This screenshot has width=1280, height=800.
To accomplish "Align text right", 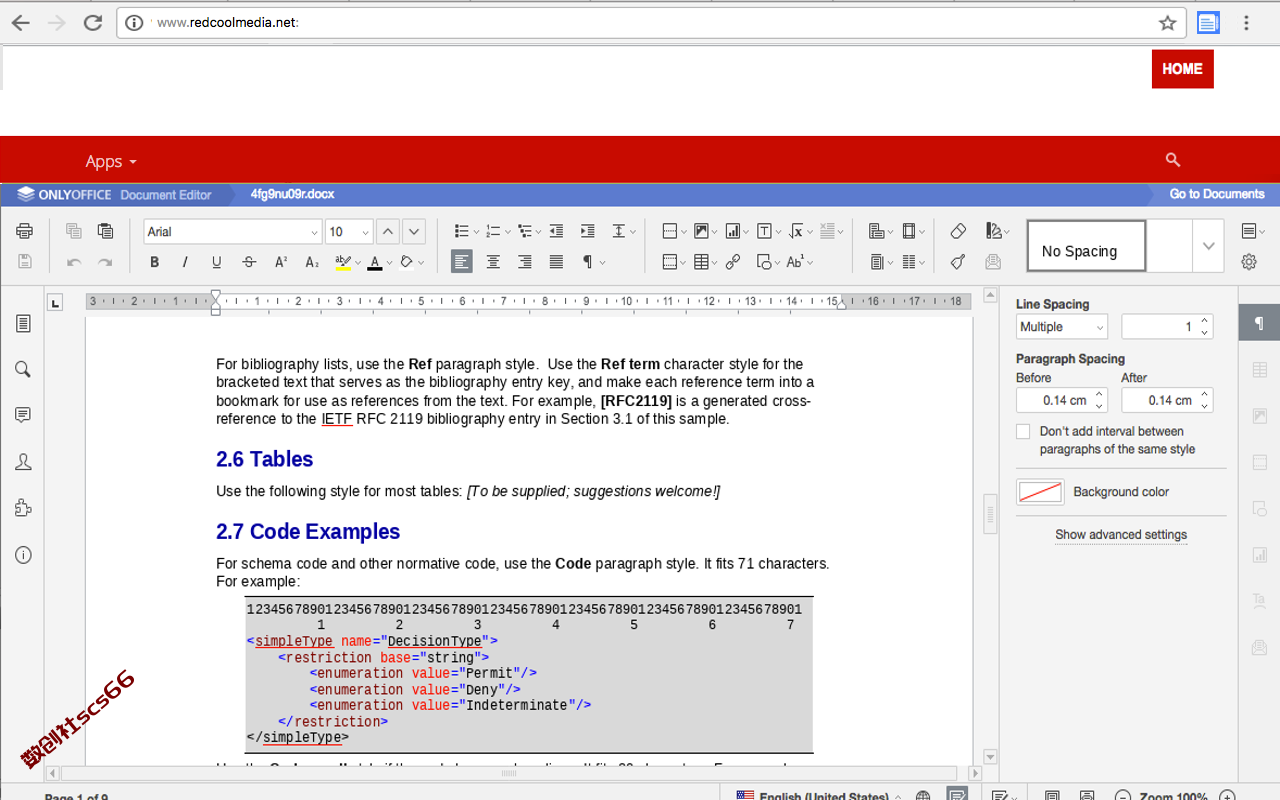I will coord(524,262).
